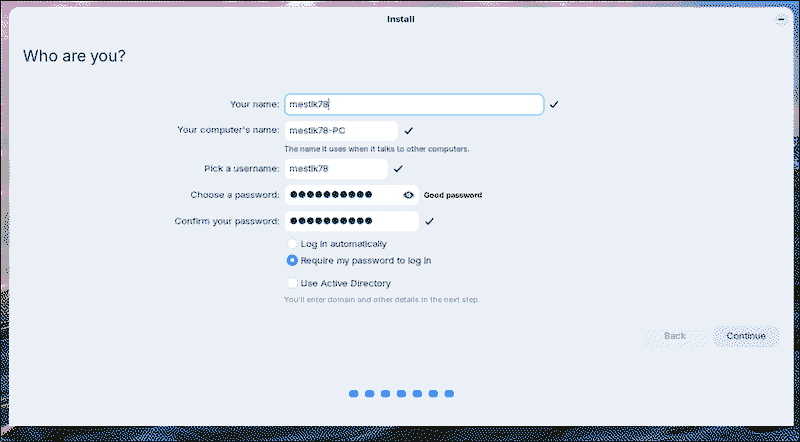
Task: Focus the Pick a username field
Action: point(336,169)
